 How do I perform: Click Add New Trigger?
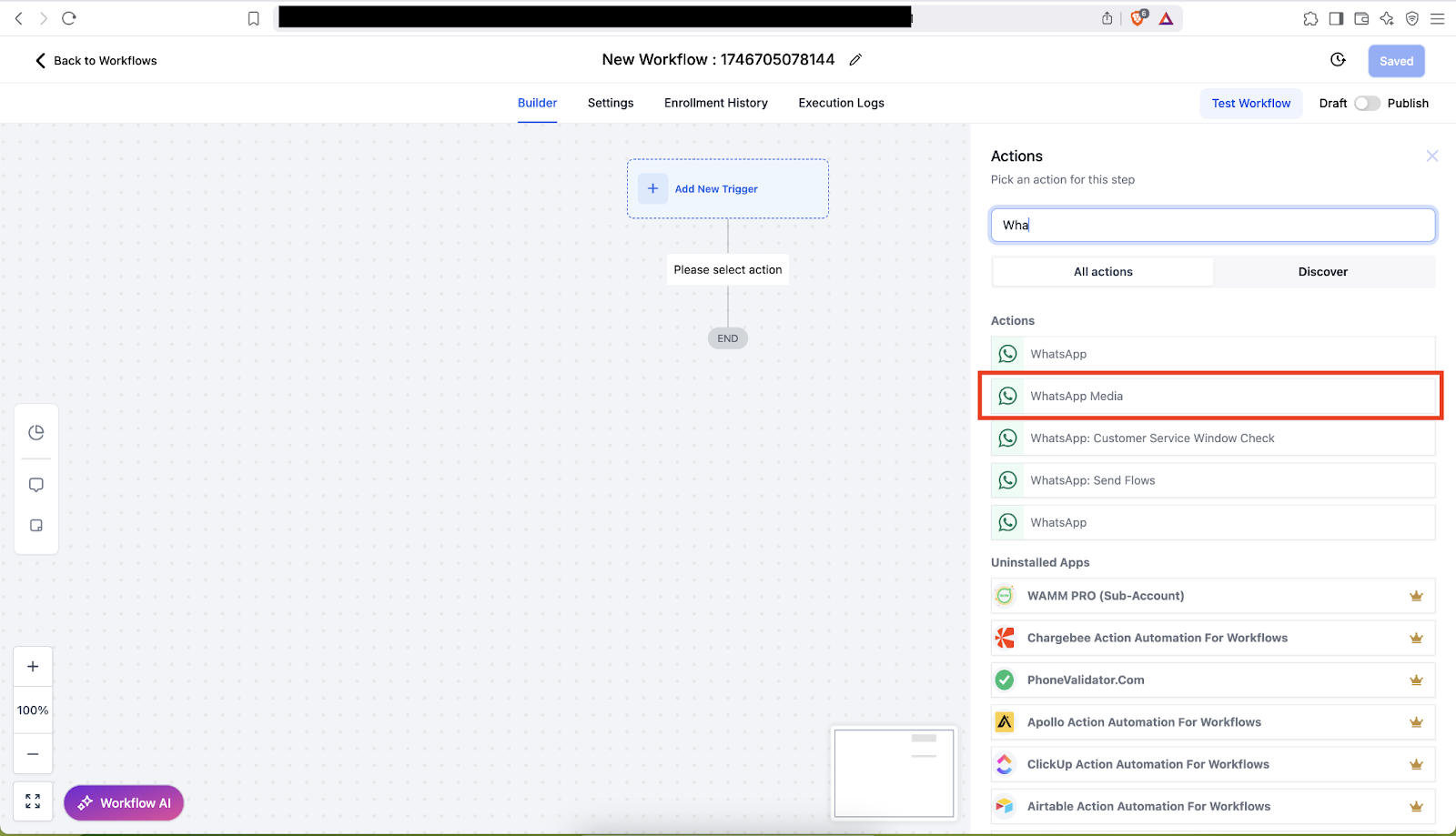728,188
